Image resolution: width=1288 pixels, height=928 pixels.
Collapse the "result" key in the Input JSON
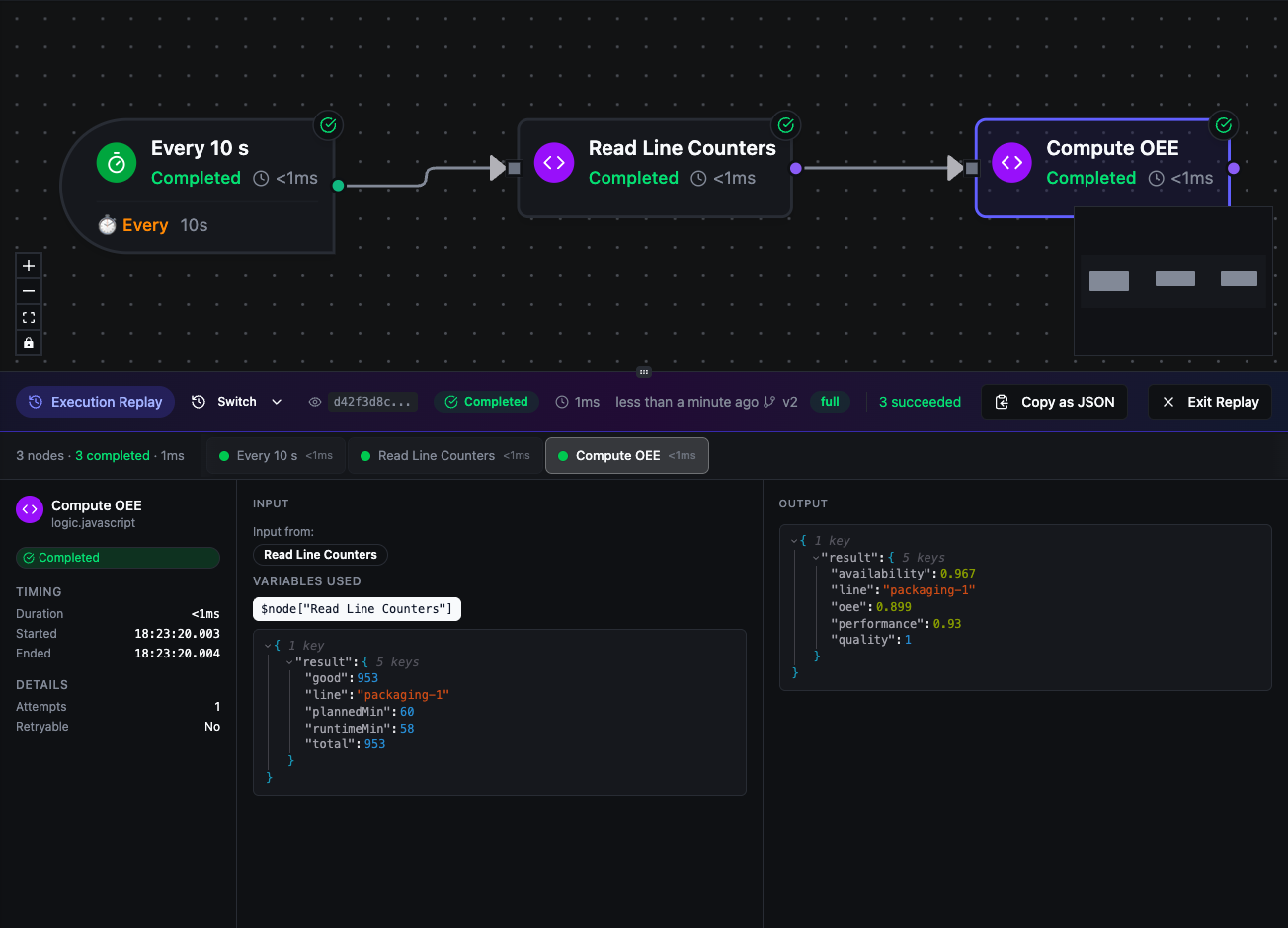coord(288,662)
